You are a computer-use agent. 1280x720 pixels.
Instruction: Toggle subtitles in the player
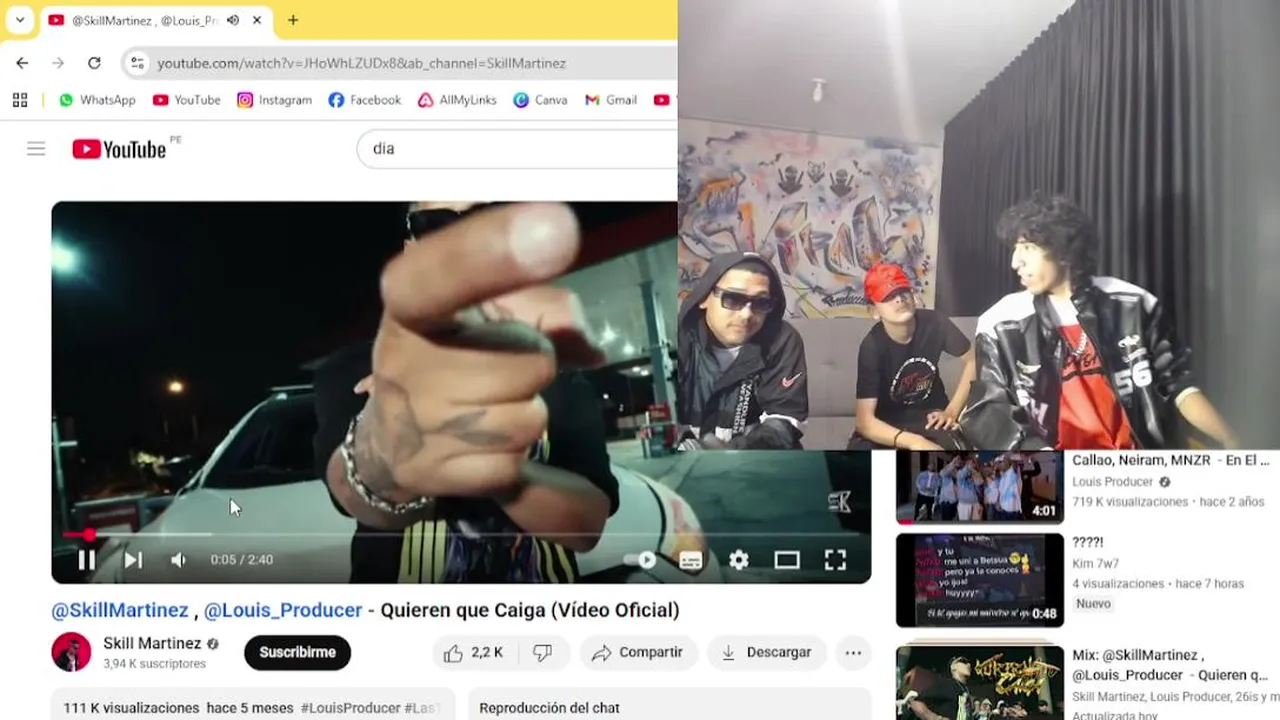(x=691, y=560)
